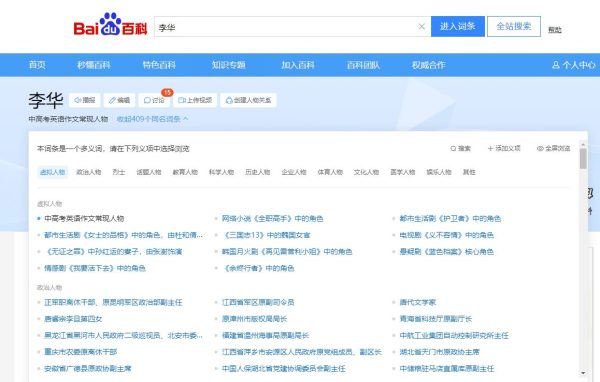Open 都市生活剧《护卫者》中的角色 link
The image size is (600, 382).
(450, 219)
